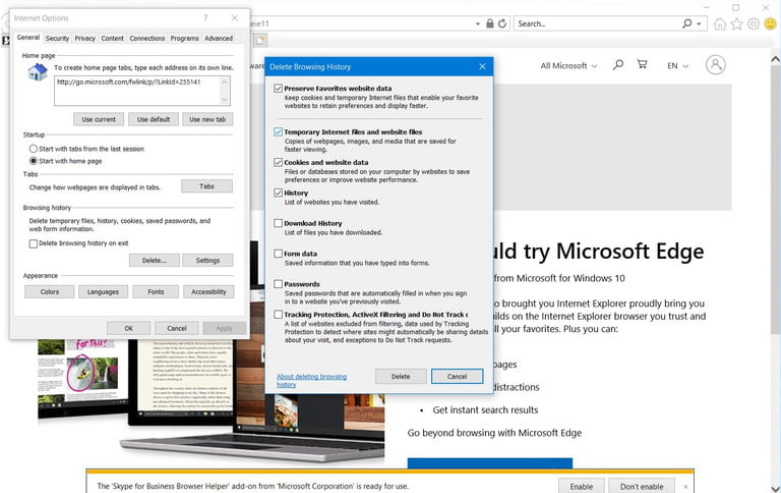Expand the All Microsoft dropdown
Viewport: 781px width, 493px height.
568,66
